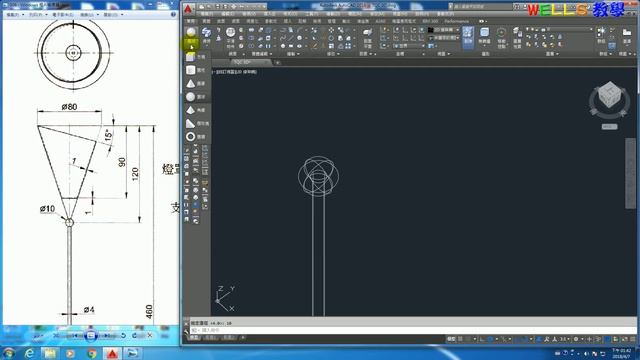The width and height of the screenshot is (640, 360).
Task: Open 檔案 menu in photo viewer
Action: tap(14, 15)
